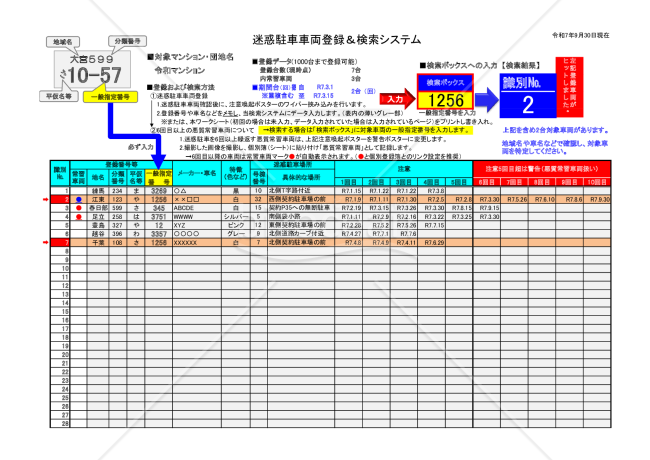This screenshot has width=650, height=460.
Task: Select the ピンク color cell
Action: [235, 225]
